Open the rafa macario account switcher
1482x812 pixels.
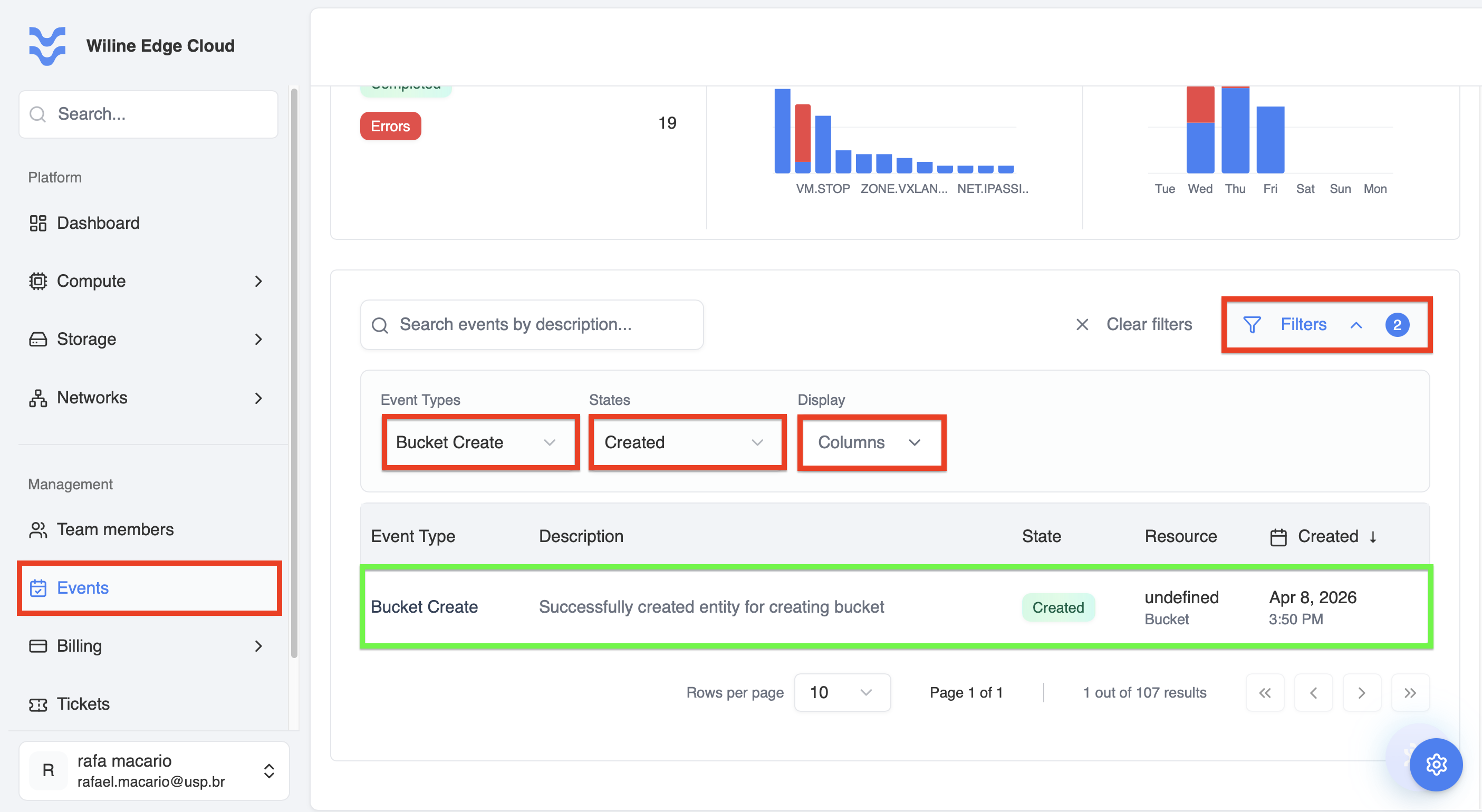pos(154,770)
